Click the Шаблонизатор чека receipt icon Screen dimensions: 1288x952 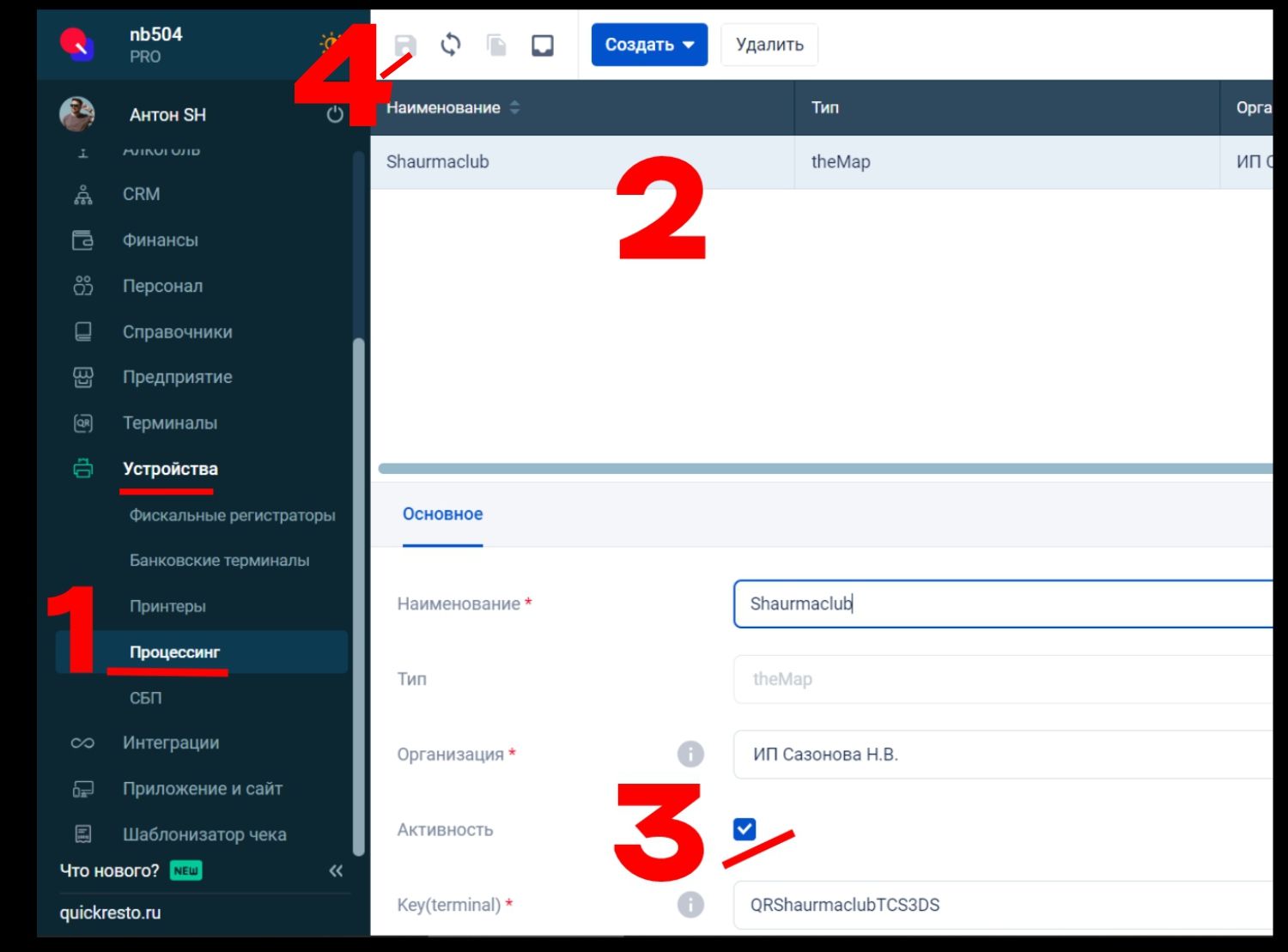[83, 834]
